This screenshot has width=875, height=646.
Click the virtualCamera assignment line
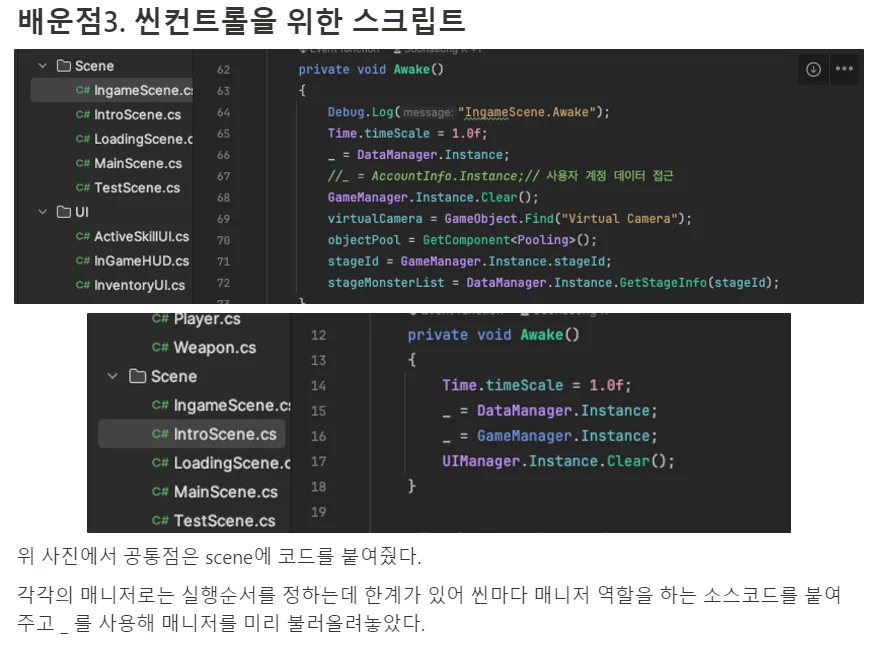tap(509, 219)
